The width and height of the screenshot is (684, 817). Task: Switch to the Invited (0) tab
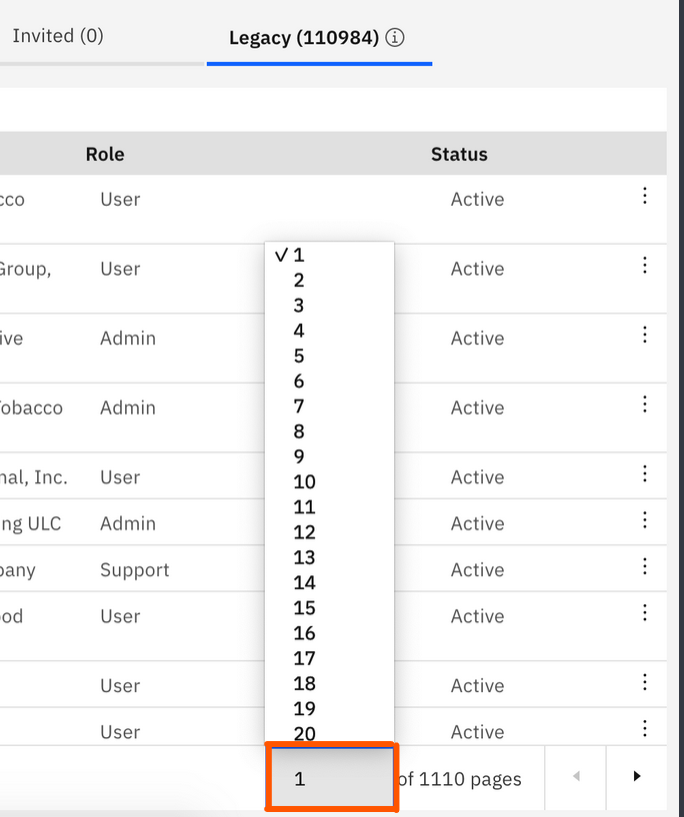click(x=57, y=35)
